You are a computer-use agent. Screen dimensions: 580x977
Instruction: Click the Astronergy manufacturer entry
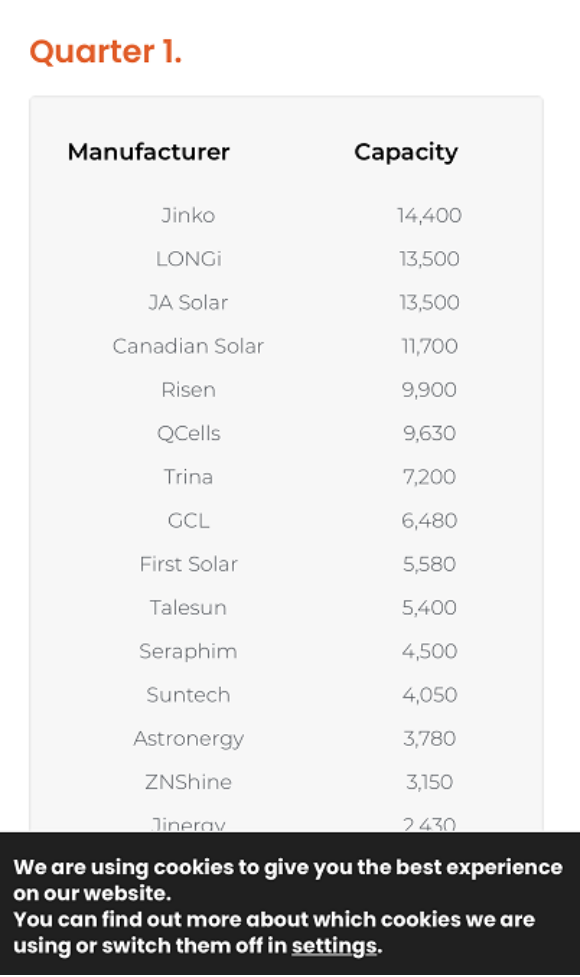pyautogui.click(x=189, y=739)
